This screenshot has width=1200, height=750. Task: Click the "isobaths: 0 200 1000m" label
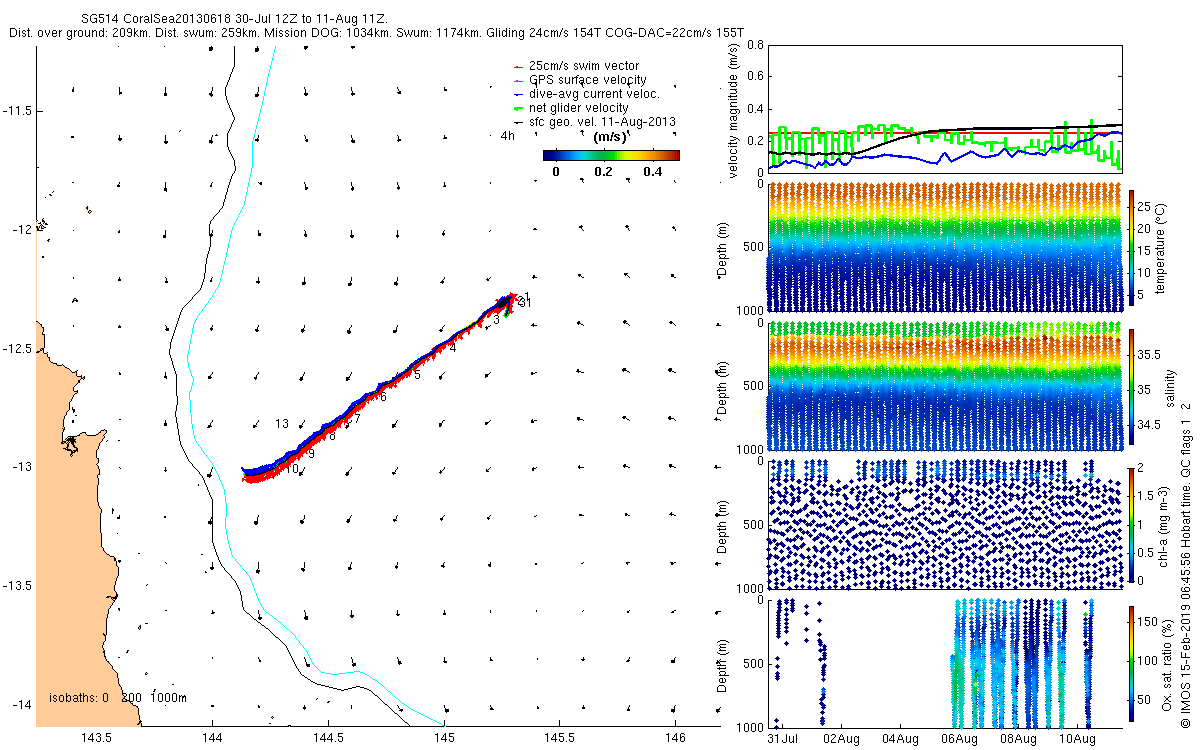click(x=118, y=697)
